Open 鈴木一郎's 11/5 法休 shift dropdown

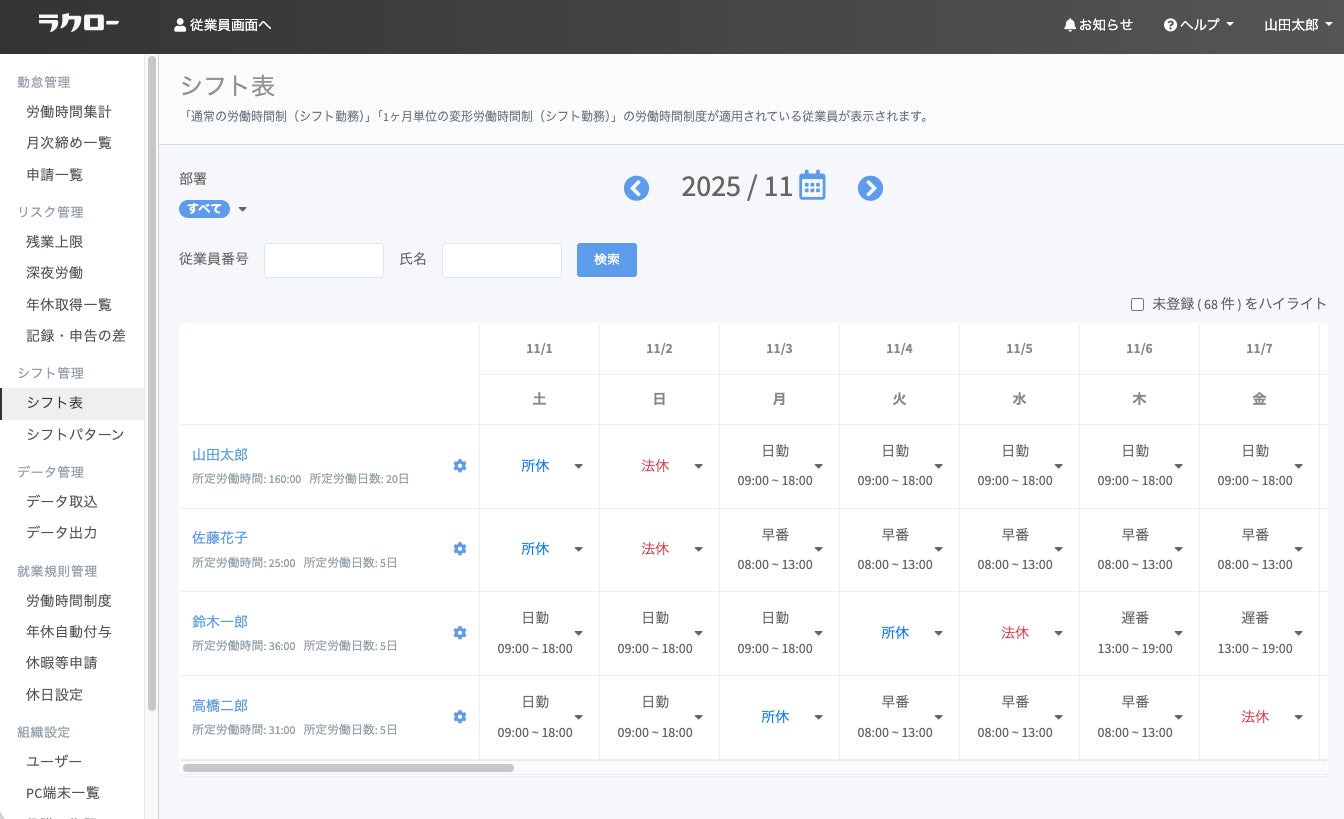pyautogui.click(x=1058, y=633)
